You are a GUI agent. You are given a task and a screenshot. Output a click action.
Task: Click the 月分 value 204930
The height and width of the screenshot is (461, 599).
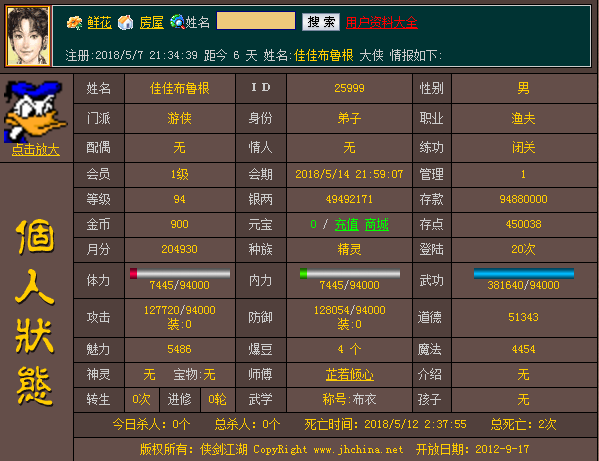pos(180,249)
